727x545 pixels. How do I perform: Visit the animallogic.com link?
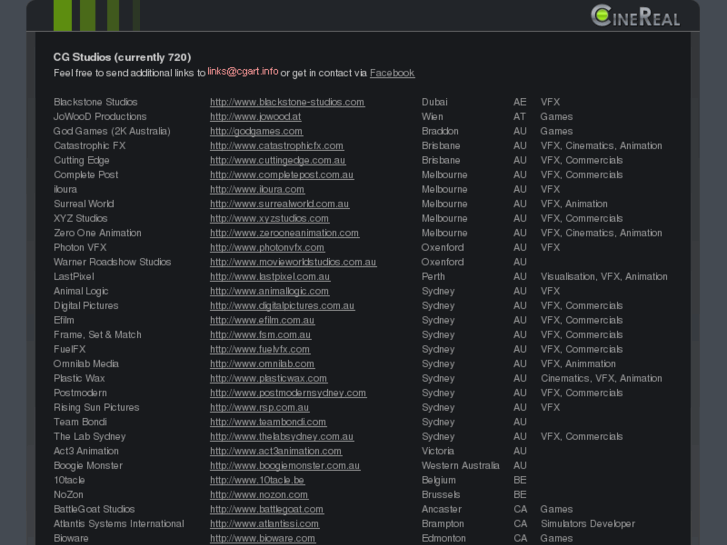pyautogui.click(x=269, y=291)
